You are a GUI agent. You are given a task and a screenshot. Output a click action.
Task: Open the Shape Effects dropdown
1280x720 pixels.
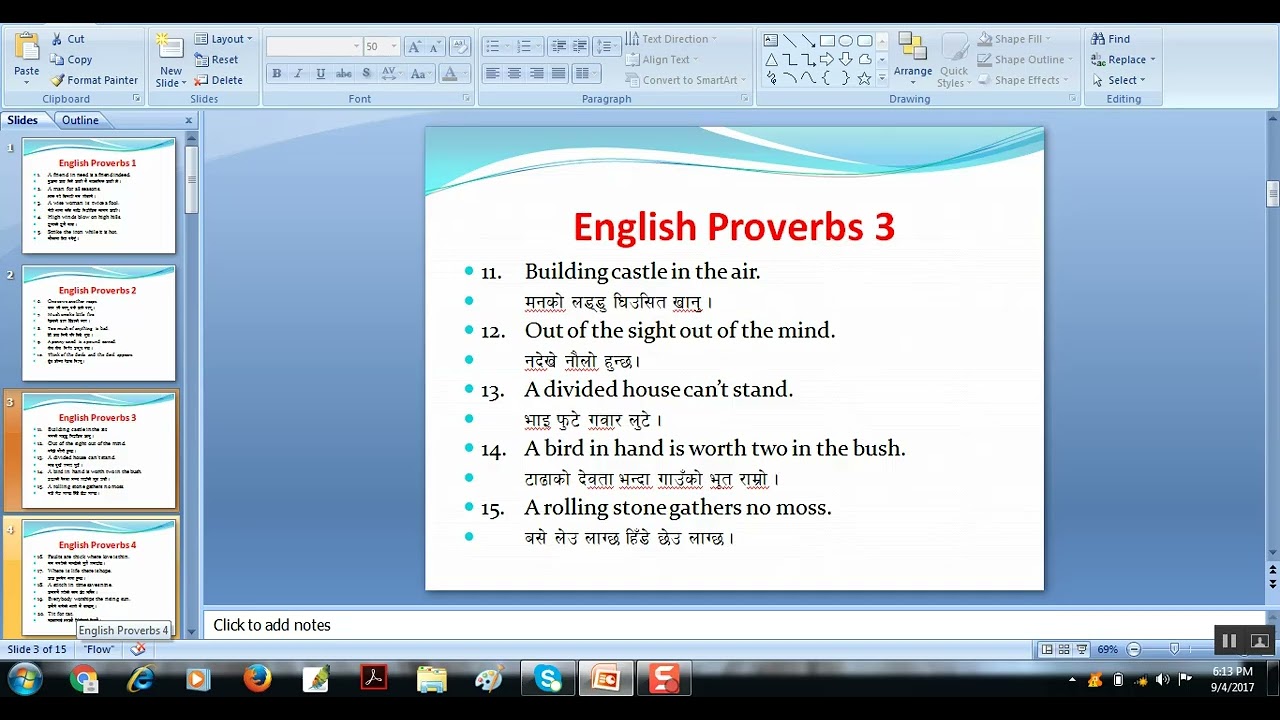point(1022,80)
